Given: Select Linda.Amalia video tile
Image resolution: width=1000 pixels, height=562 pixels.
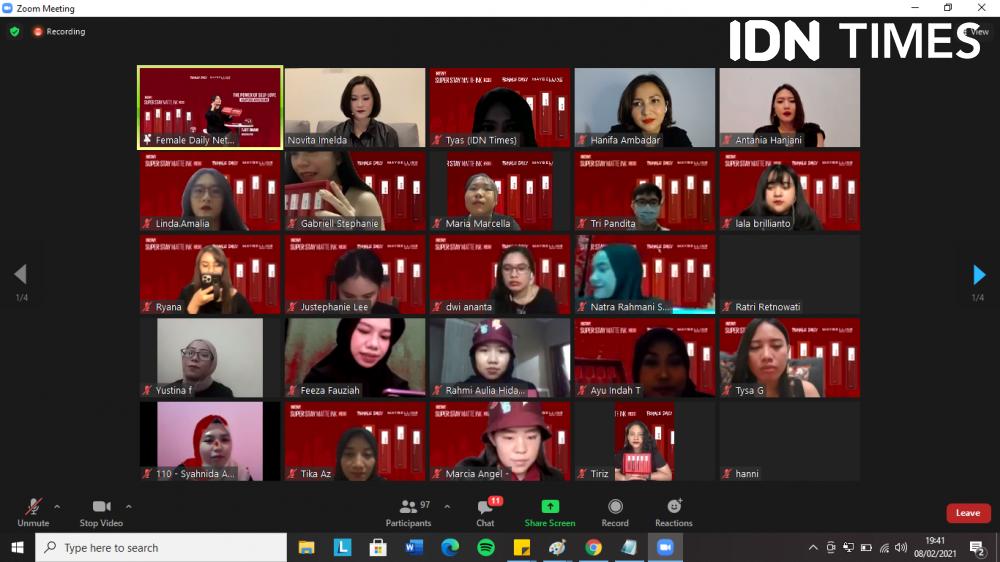Looking at the screenshot, I should click(210, 191).
